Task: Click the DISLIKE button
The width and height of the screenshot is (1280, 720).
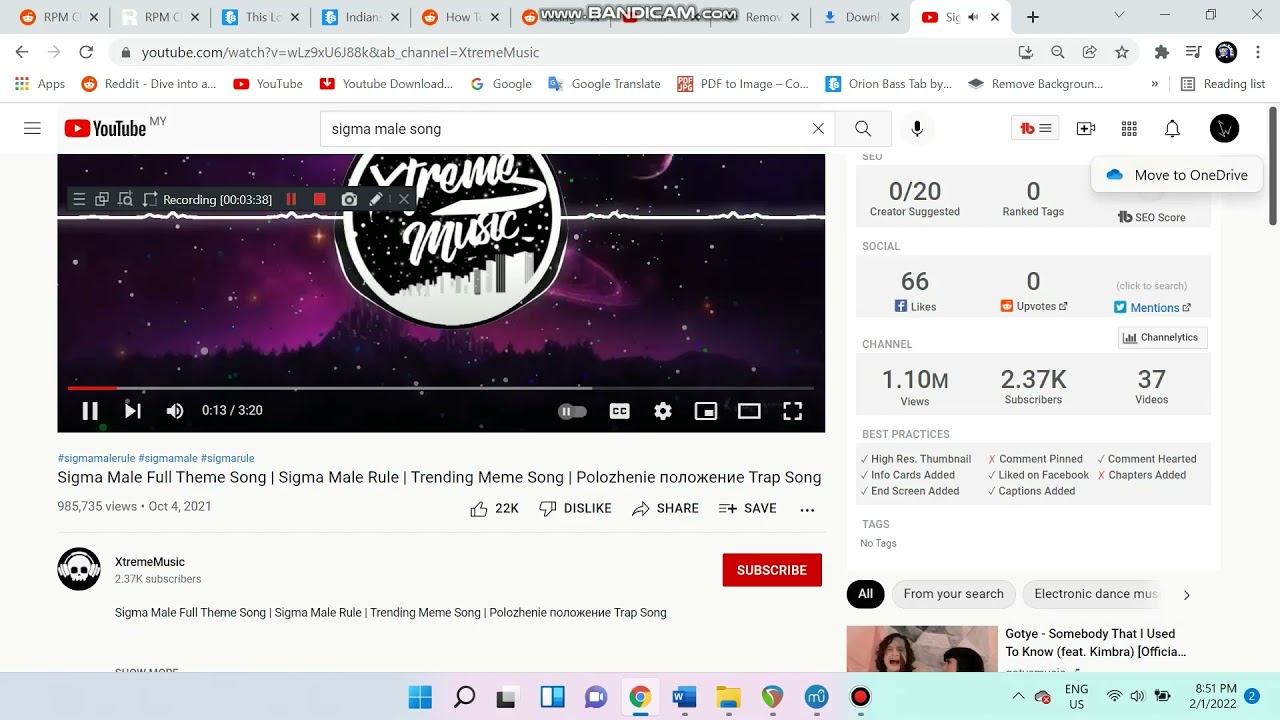Action: 575,509
